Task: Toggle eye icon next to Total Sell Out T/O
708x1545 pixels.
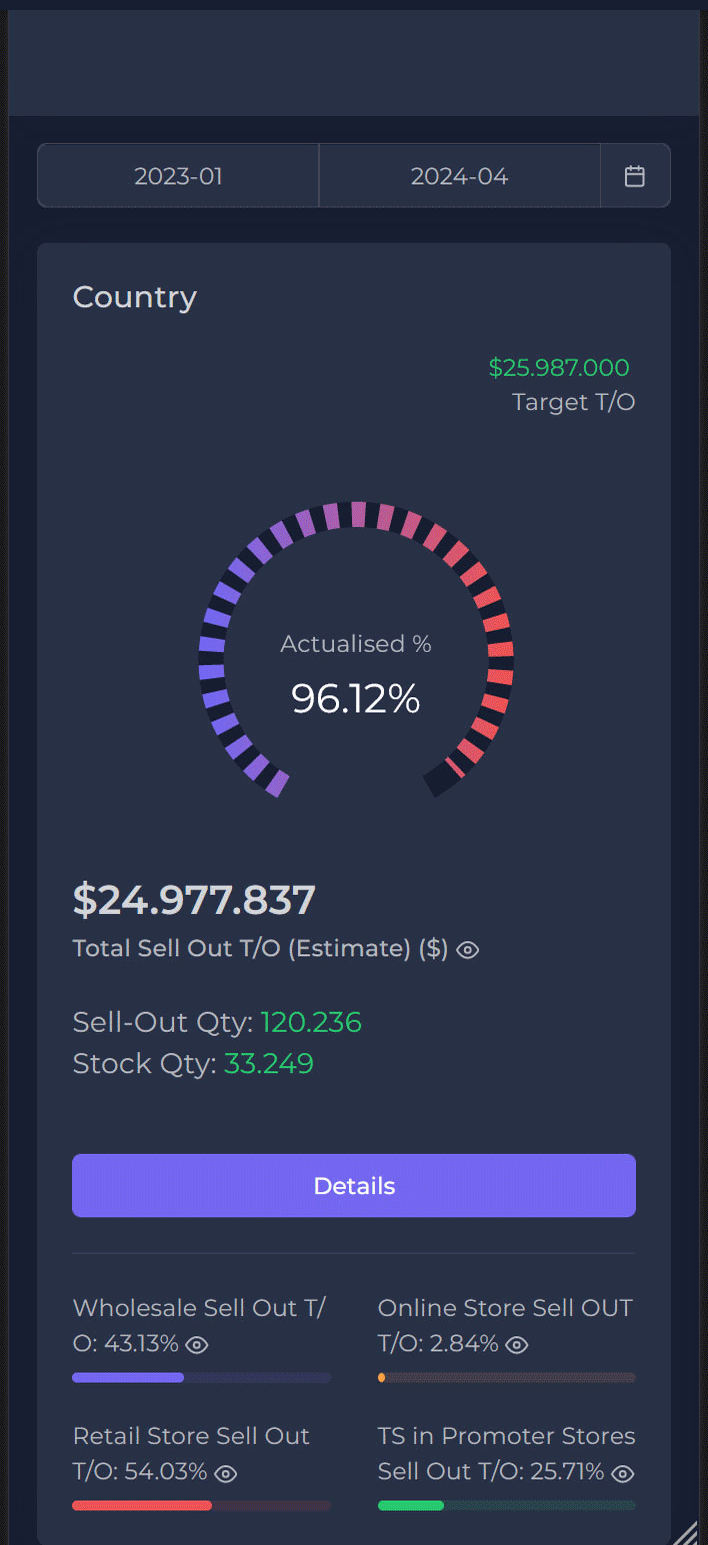Action: coord(468,950)
